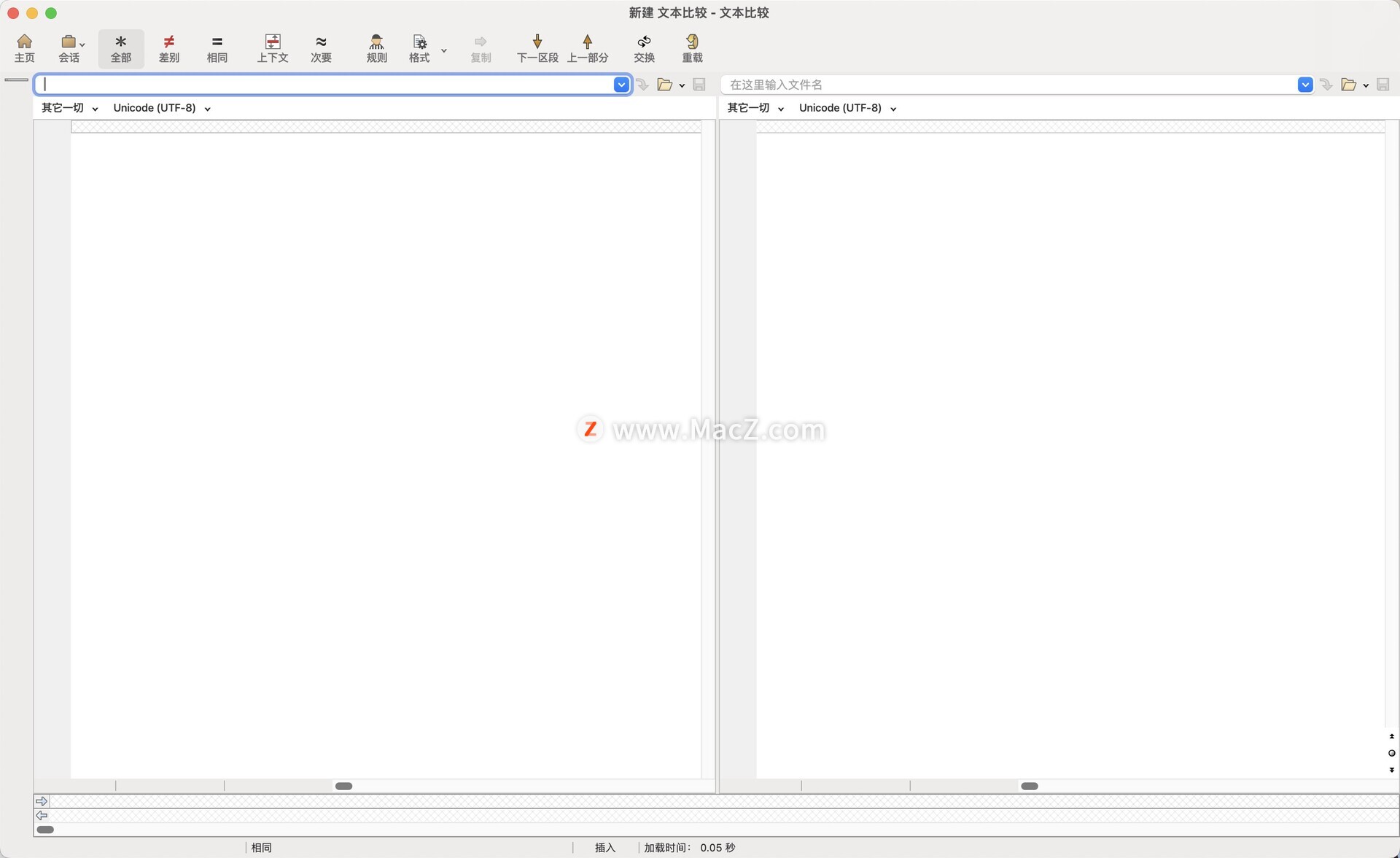Click bottom detail panel scrollbar thumb
1400x858 pixels.
[x=45, y=830]
